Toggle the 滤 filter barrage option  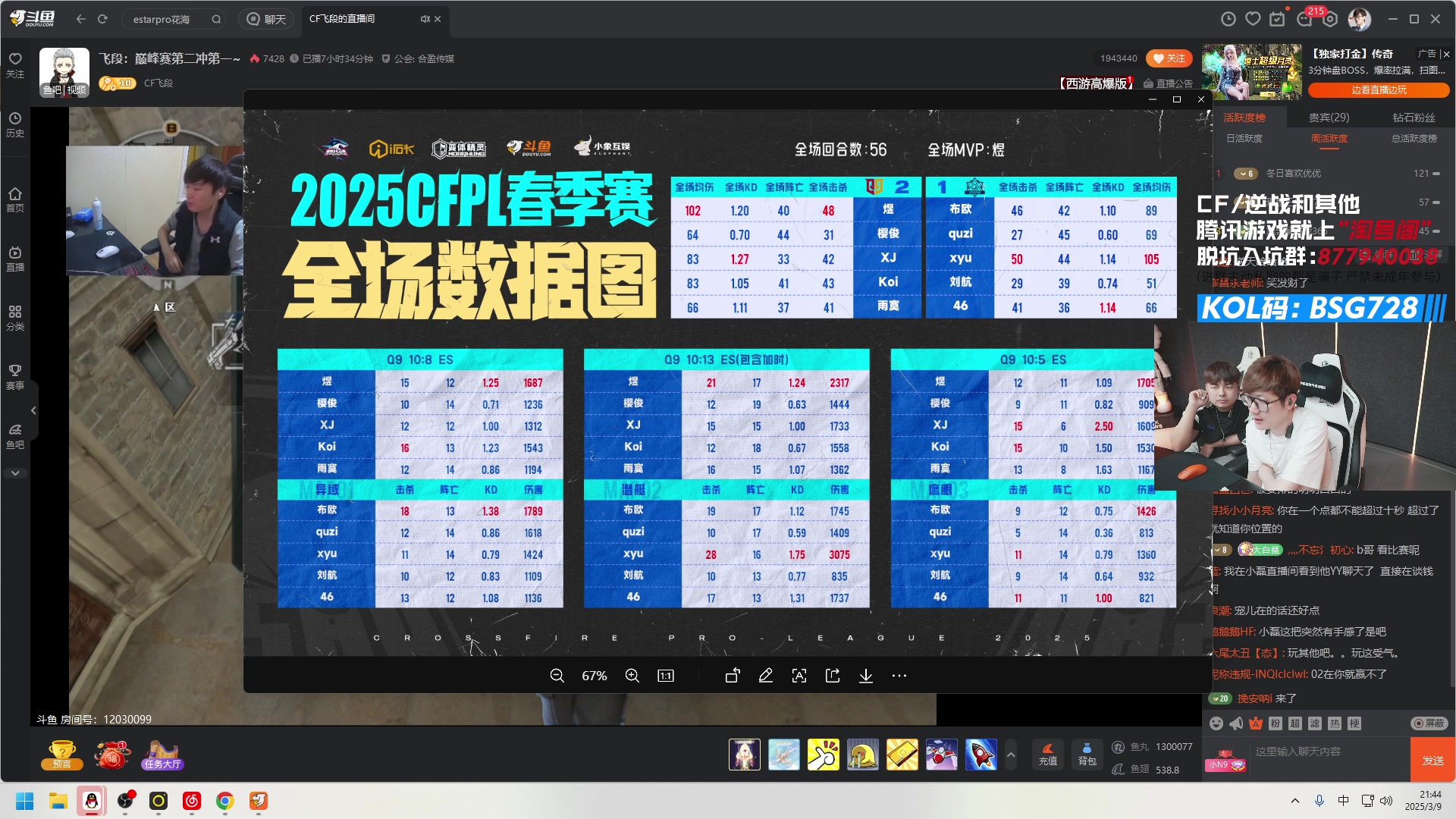1315,723
